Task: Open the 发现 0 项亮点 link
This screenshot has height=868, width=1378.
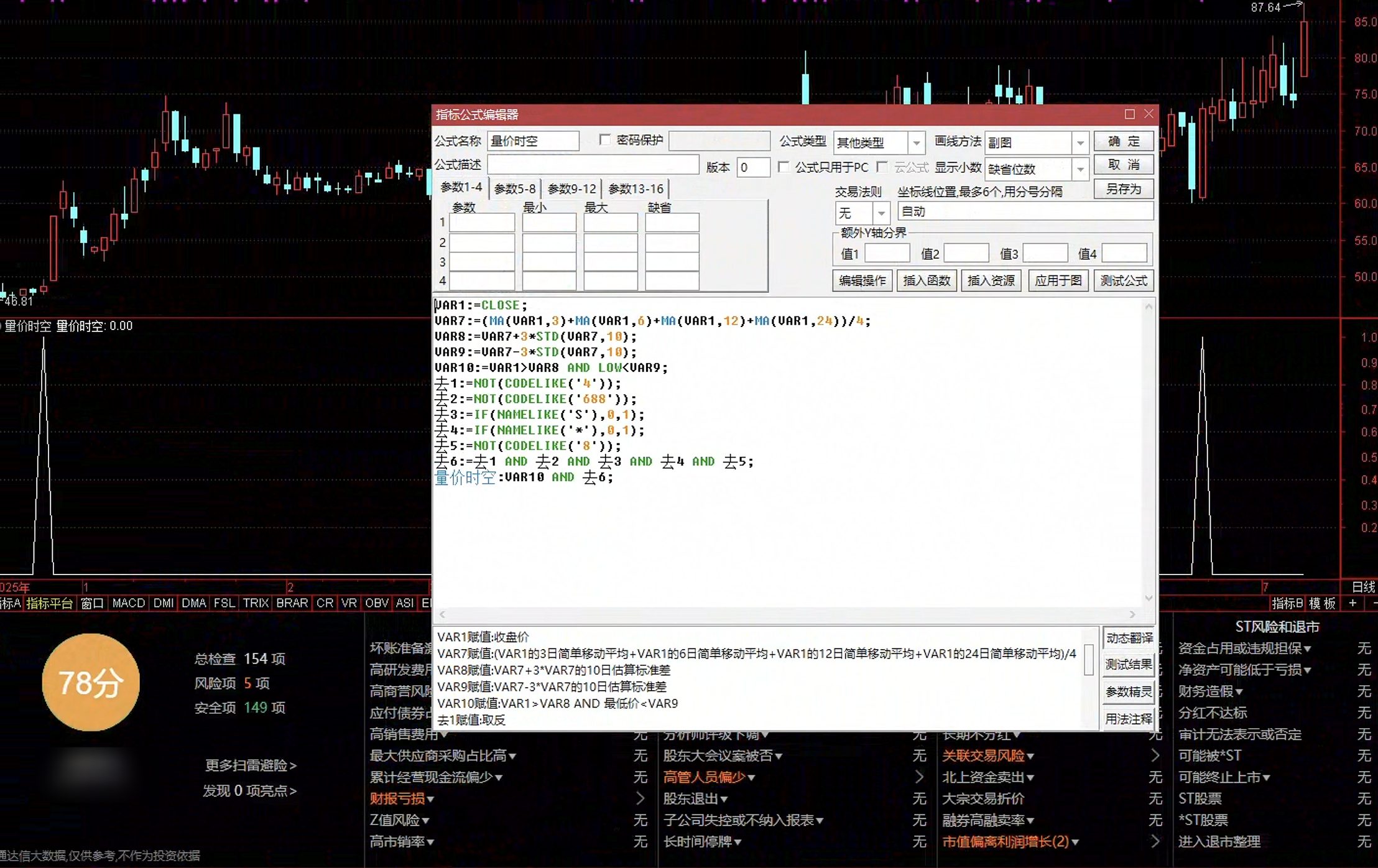Action: [x=249, y=791]
